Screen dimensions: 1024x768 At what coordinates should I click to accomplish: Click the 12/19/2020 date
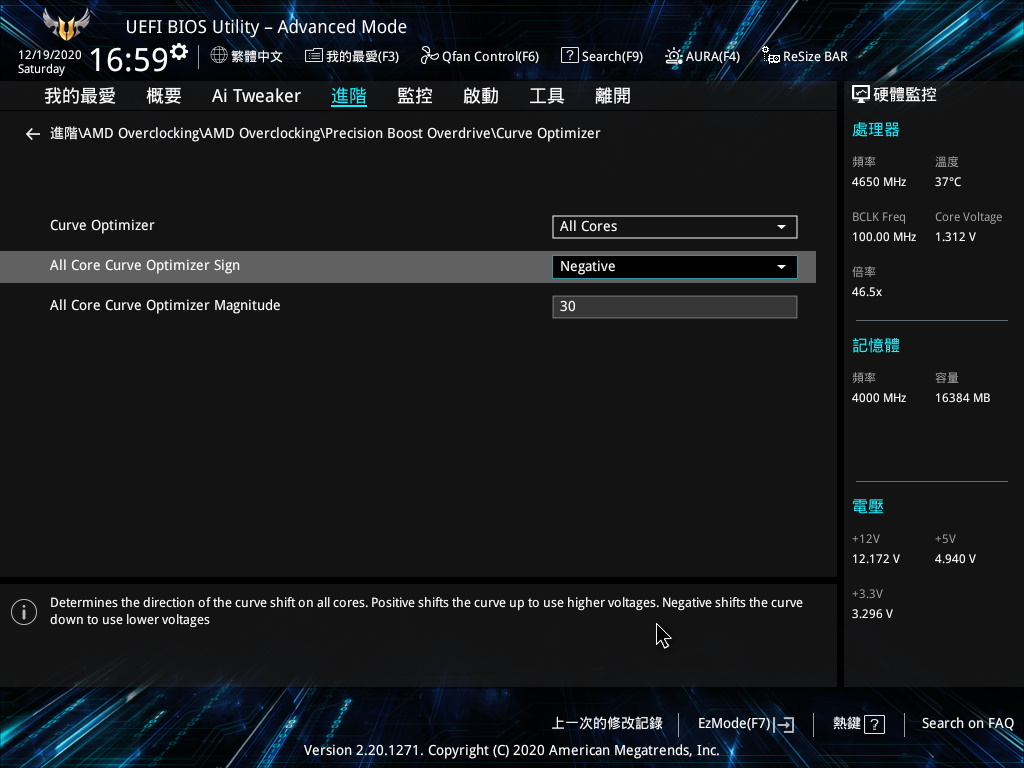(50, 55)
